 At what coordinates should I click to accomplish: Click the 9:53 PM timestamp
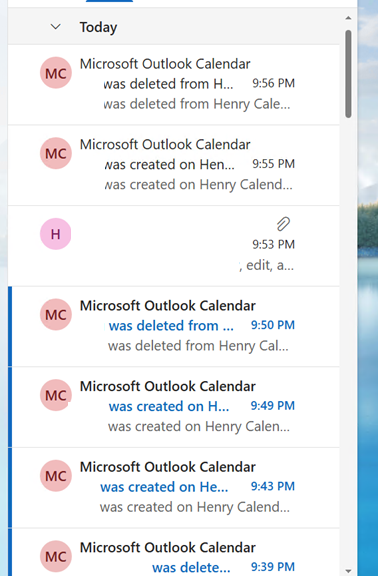click(273, 244)
